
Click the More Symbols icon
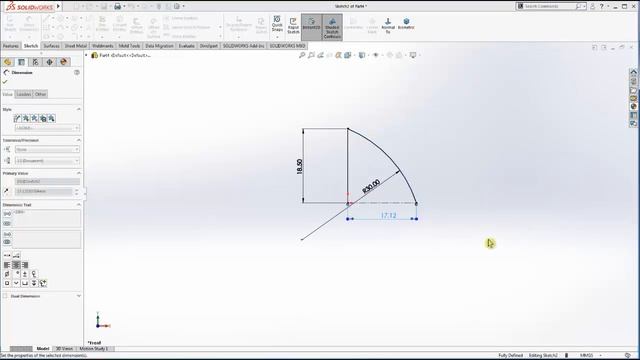point(43,283)
